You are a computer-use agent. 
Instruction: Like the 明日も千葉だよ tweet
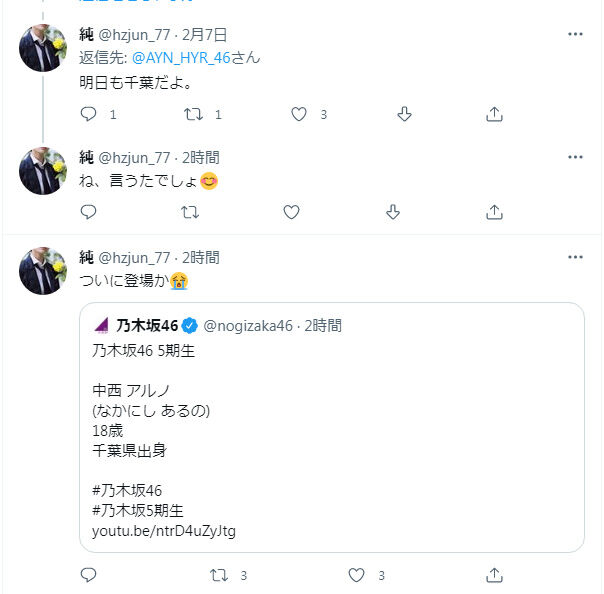[299, 114]
